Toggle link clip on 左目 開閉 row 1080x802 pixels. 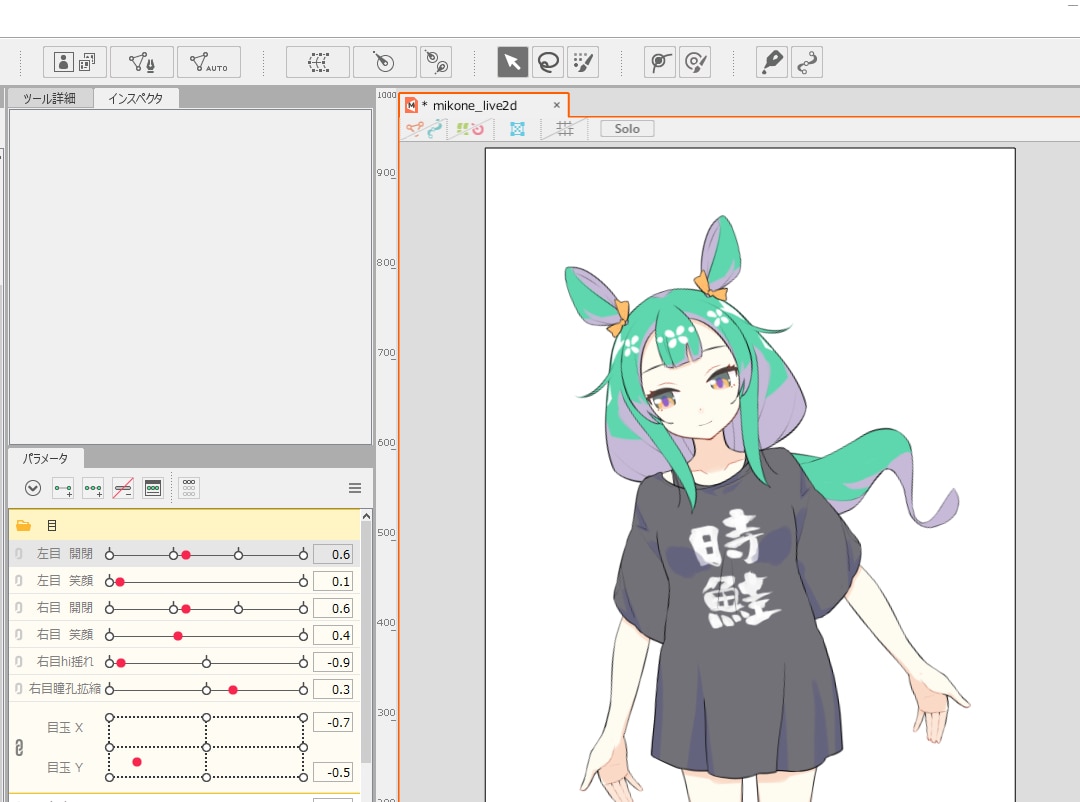[19, 554]
